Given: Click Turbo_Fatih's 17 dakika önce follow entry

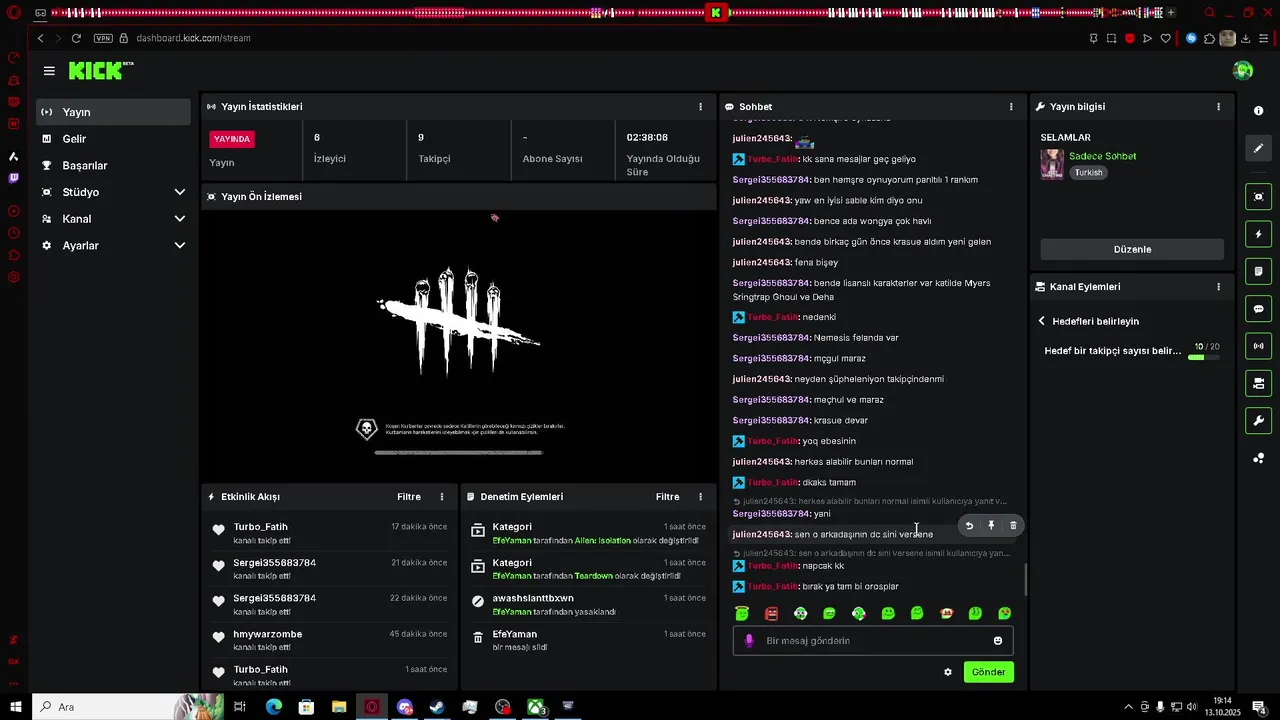Looking at the screenshot, I should [328, 533].
